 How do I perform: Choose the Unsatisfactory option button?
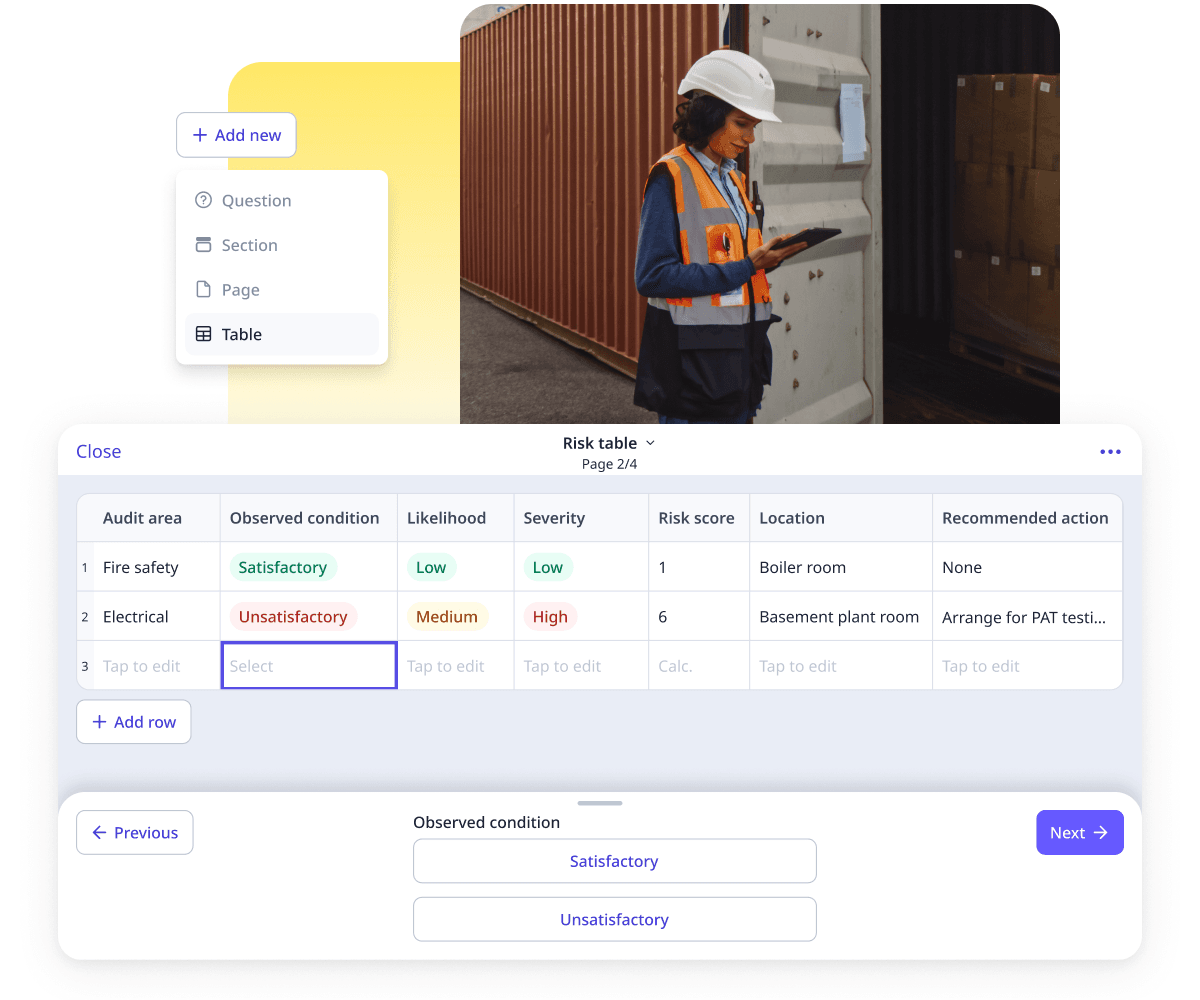click(614, 920)
